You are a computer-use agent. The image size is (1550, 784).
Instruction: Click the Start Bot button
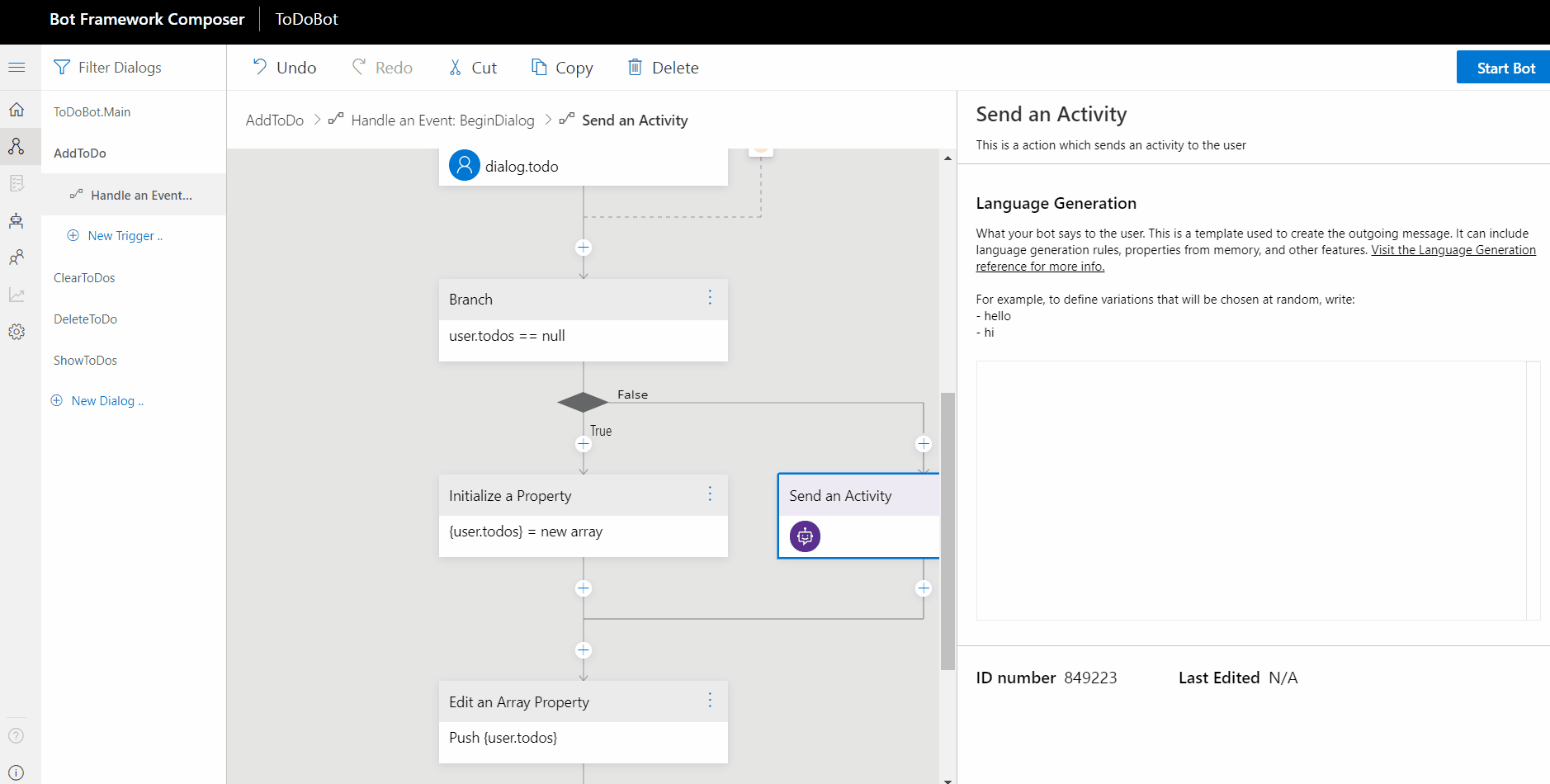click(1505, 68)
